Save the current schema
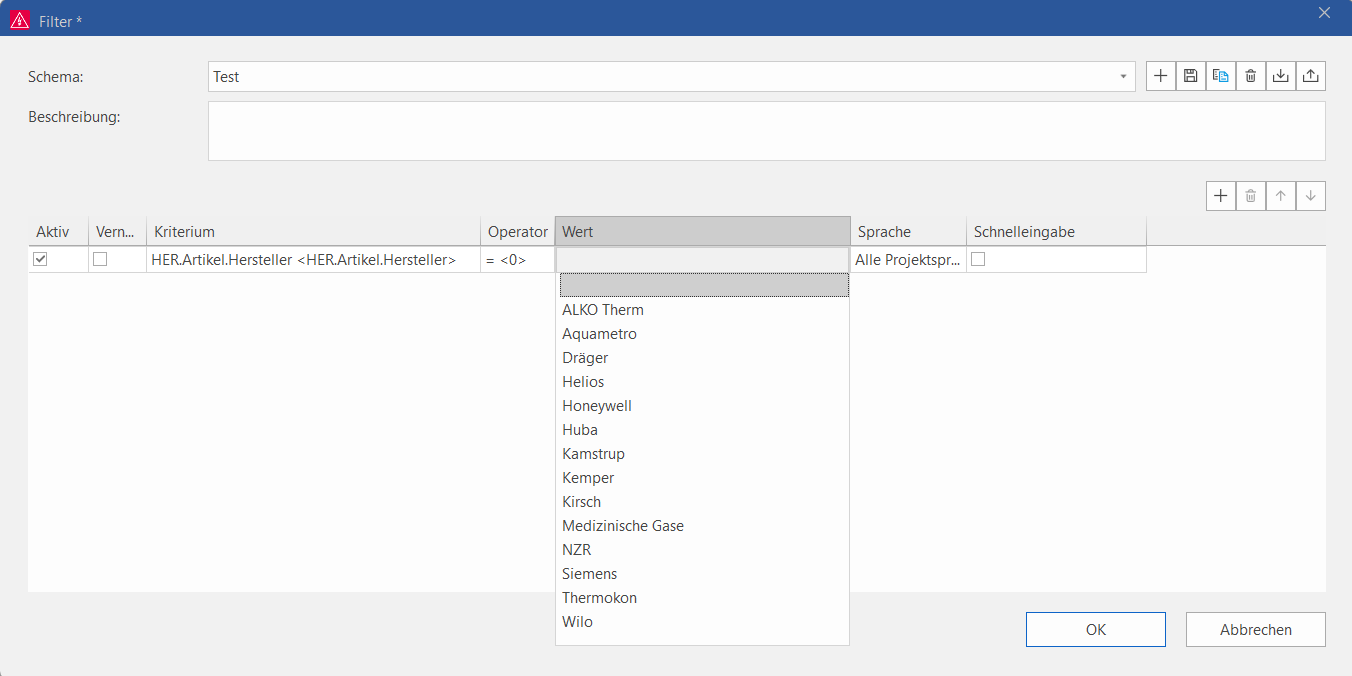 click(x=1190, y=76)
